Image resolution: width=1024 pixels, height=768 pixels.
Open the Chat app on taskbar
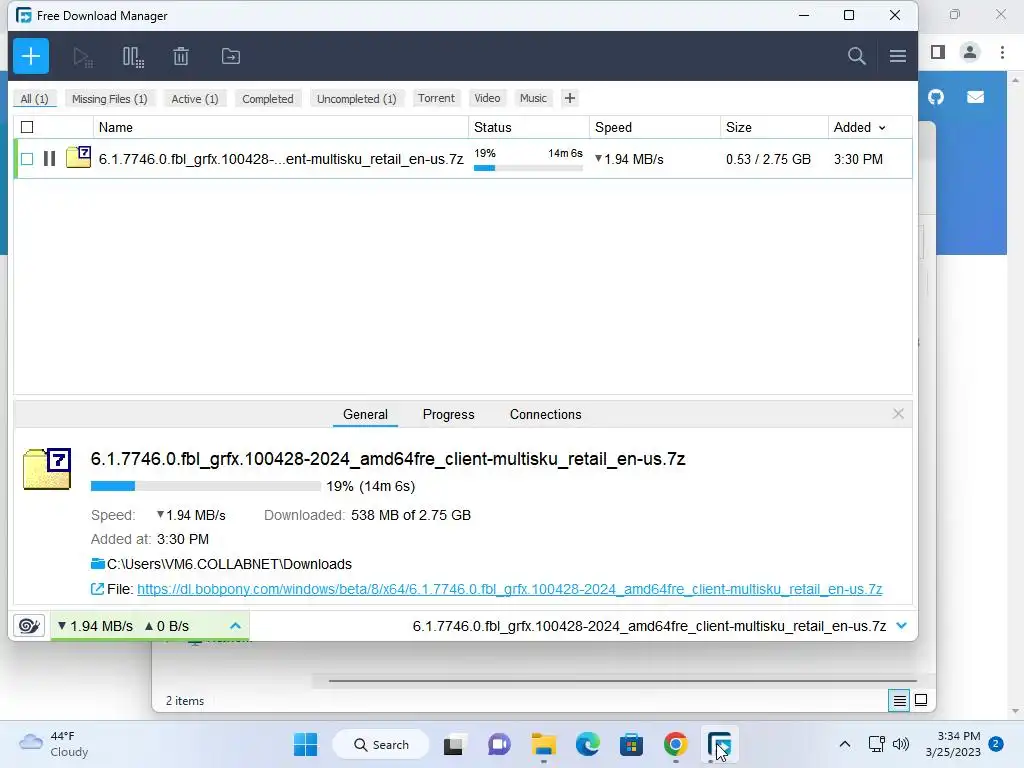pyautogui.click(x=499, y=744)
